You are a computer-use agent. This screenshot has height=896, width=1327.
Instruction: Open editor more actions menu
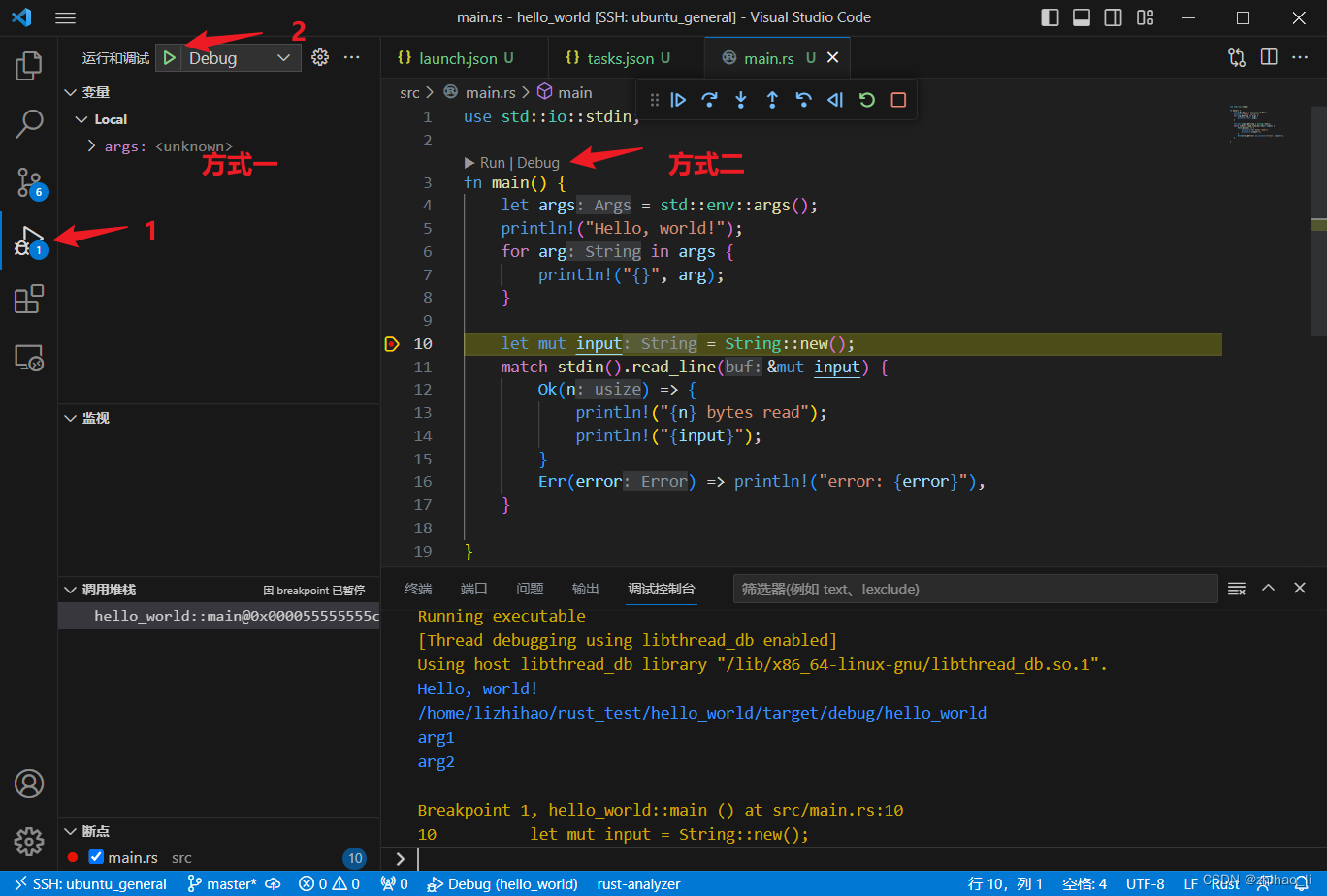[1300, 57]
